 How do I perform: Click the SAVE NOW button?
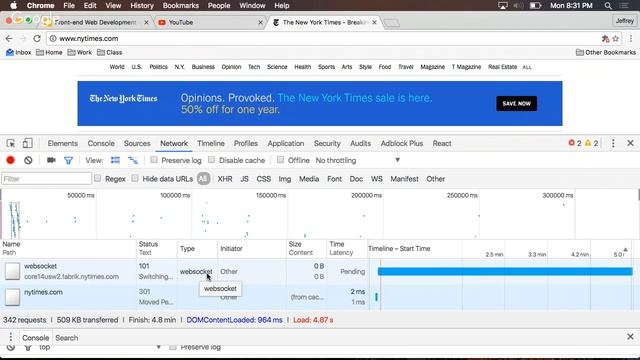pos(516,104)
